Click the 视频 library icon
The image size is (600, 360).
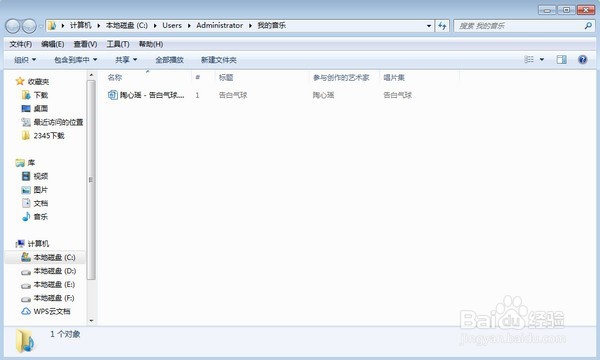(x=26, y=176)
